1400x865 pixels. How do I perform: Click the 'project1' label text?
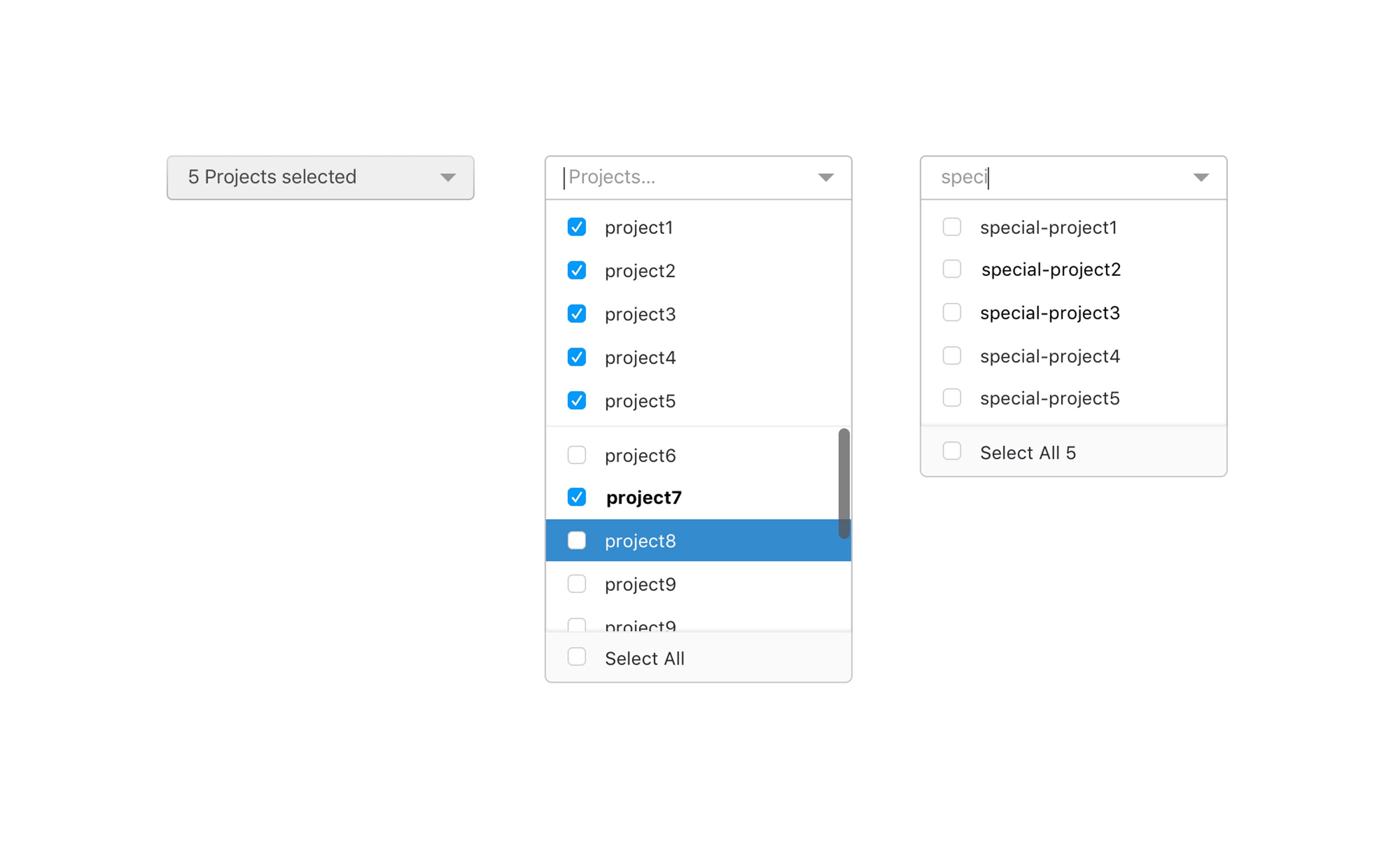(x=639, y=228)
